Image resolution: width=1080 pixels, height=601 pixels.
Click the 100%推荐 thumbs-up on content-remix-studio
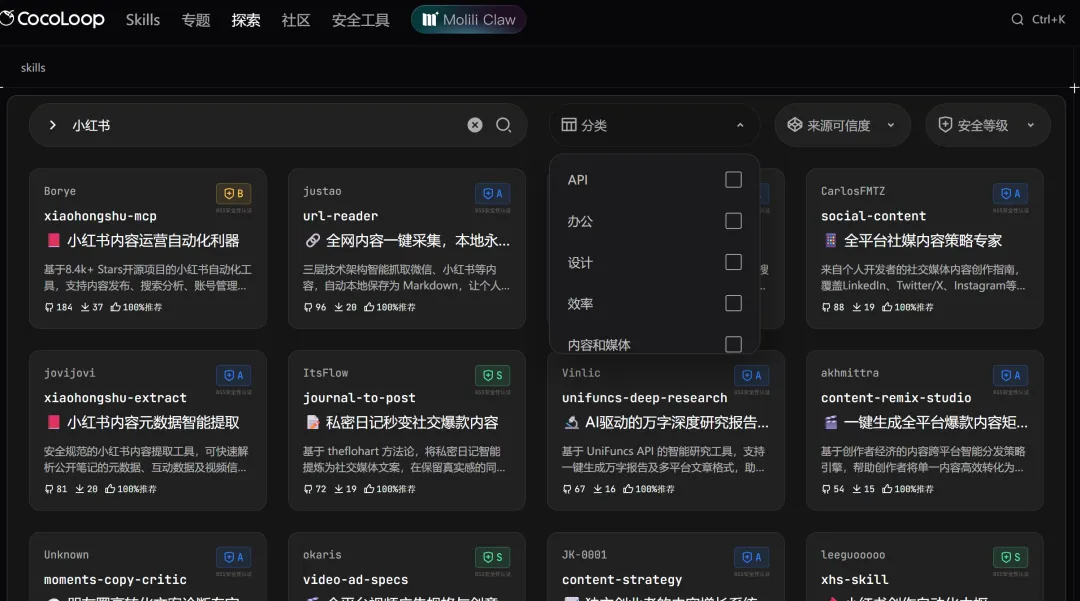(x=908, y=489)
